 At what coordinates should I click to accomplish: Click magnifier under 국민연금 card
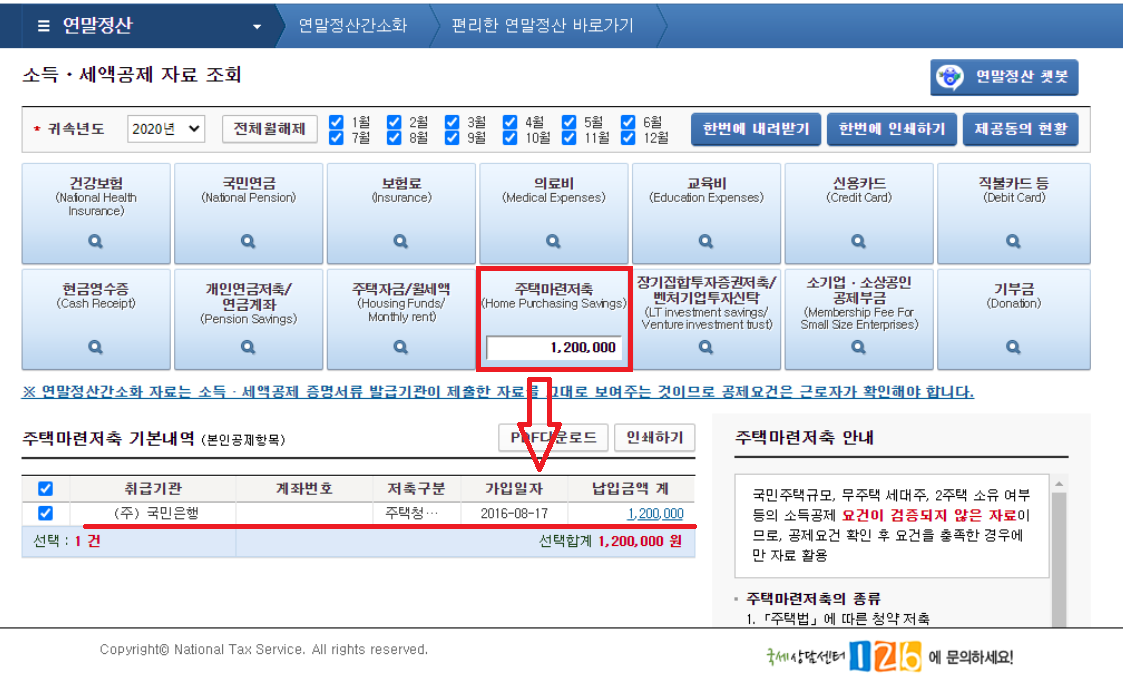(248, 241)
